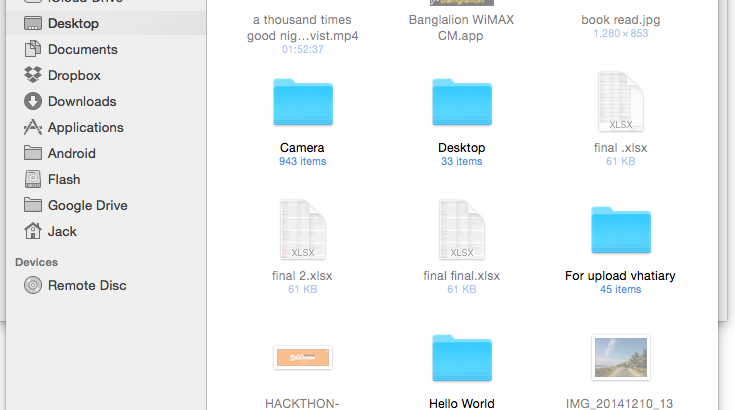Viewport: 735px width, 410px height.
Task: Open the Hello World folder icon
Action: point(461,359)
